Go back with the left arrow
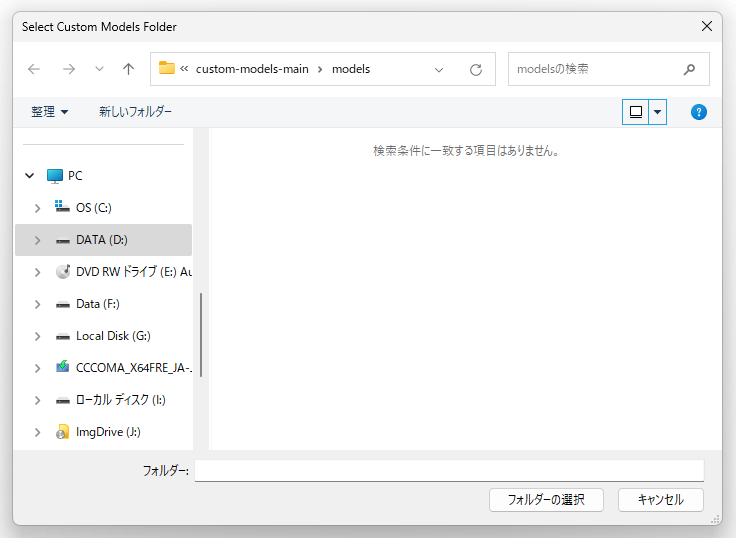This screenshot has width=736, height=538. (34, 69)
